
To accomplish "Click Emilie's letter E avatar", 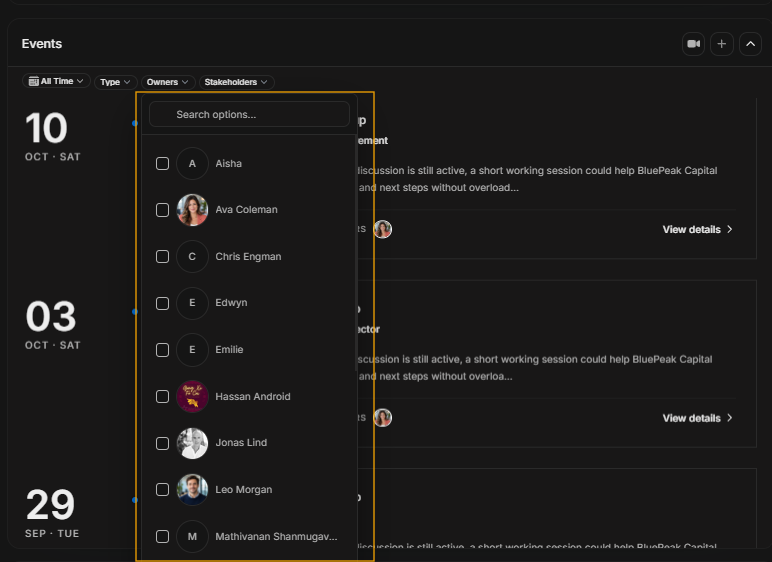I will point(193,350).
